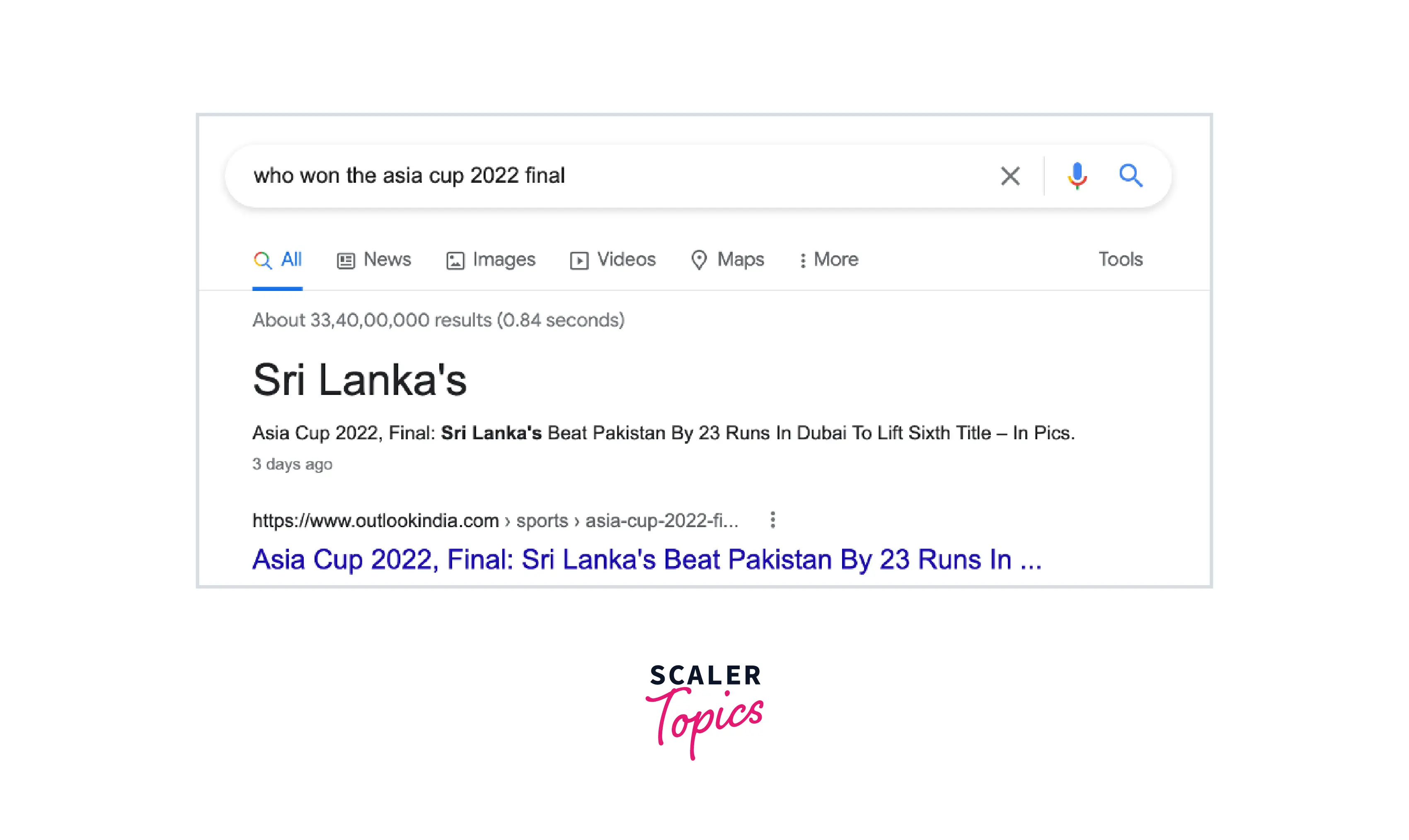Screen dimensions: 1409x840
Task: Click the Videos tab play icon
Action: [579, 260]
